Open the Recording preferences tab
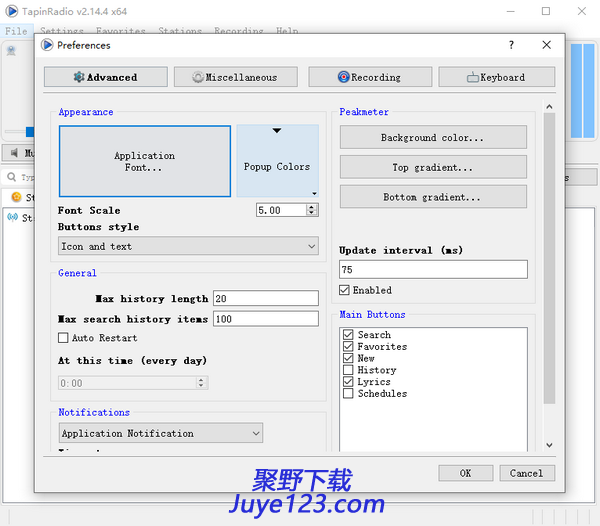 (370, 77)
